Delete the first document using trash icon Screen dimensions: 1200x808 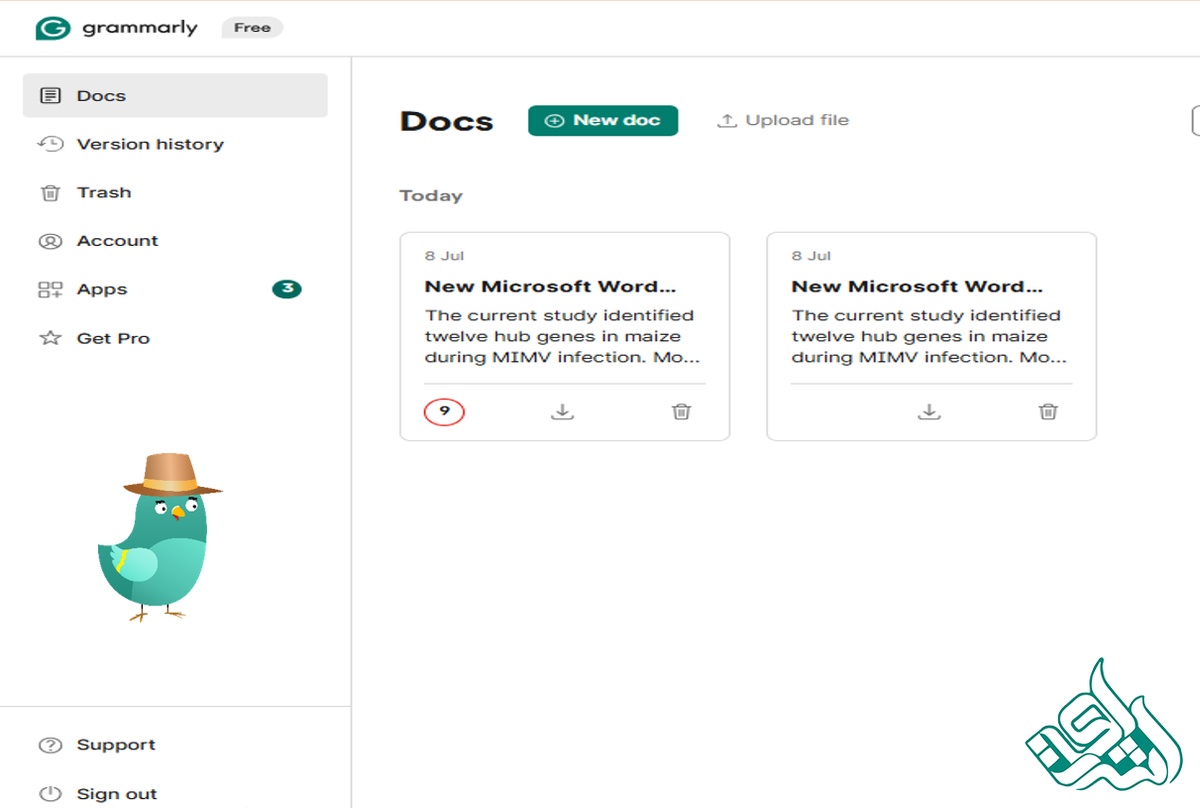coord(681,411)
